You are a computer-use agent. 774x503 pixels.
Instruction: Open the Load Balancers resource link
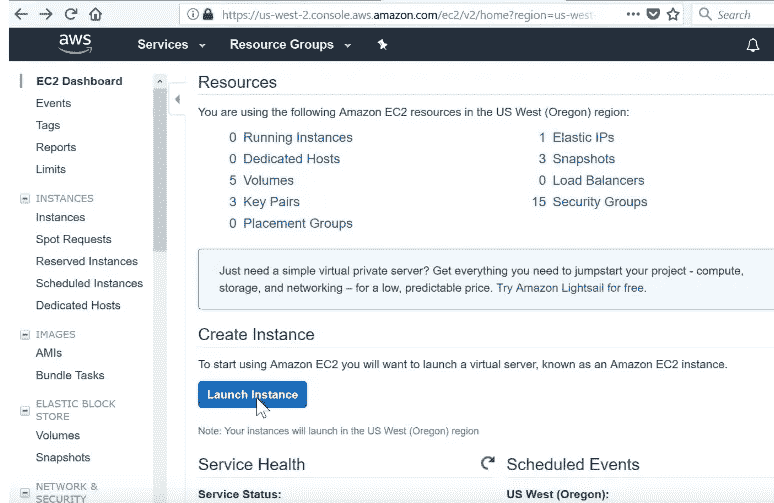coord(598,181)
